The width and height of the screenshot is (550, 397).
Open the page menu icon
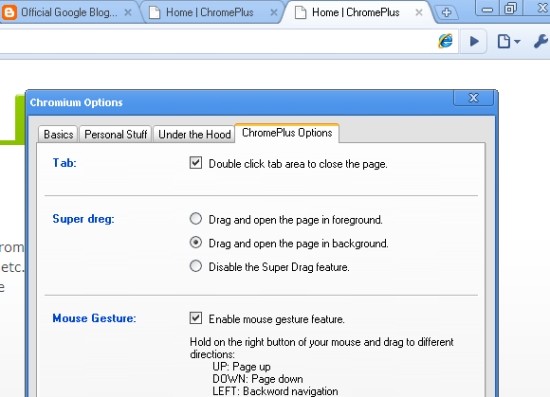[508, 41]
